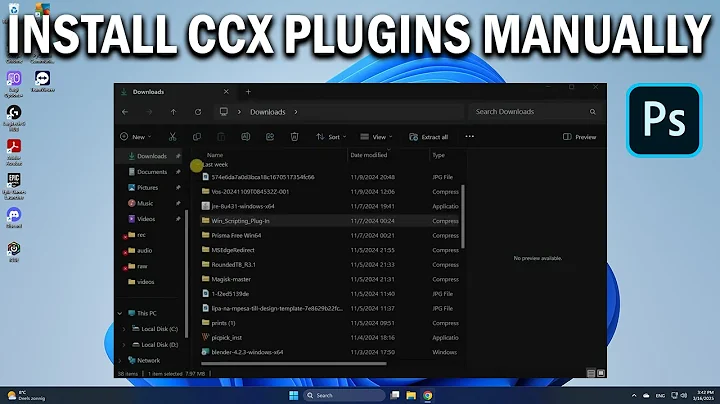Open the weather widget on taskbar
This screenshot has width=720, height=404.
click(x=27, y=395)
